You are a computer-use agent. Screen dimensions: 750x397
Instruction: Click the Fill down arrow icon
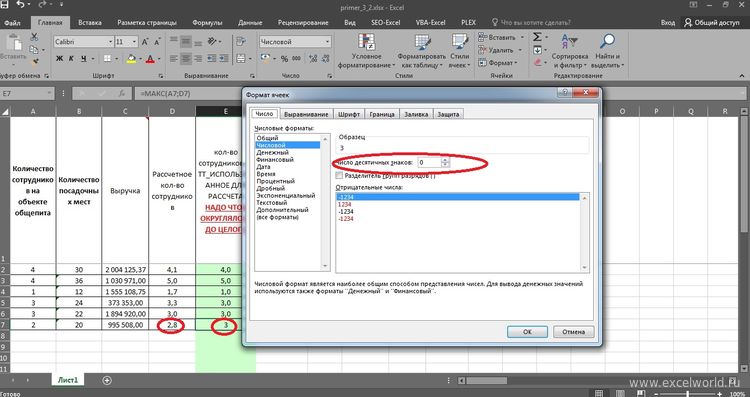pyautogui.click(x=537, y=50)
